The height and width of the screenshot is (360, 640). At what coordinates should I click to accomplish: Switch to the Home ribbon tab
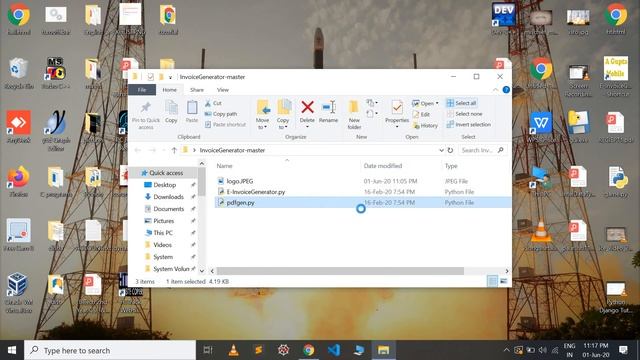coord(169,90)
